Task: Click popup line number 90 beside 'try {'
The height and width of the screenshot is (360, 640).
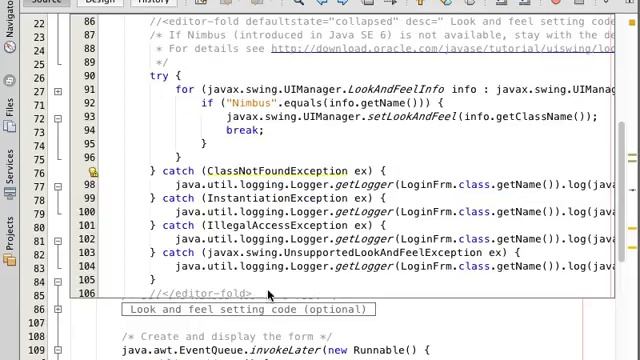Action: (x=89, y=76)
